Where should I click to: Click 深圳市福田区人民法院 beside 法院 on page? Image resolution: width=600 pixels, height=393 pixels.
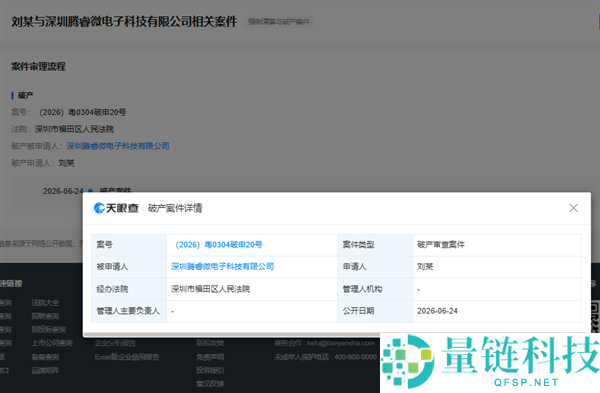coord(74,129)
